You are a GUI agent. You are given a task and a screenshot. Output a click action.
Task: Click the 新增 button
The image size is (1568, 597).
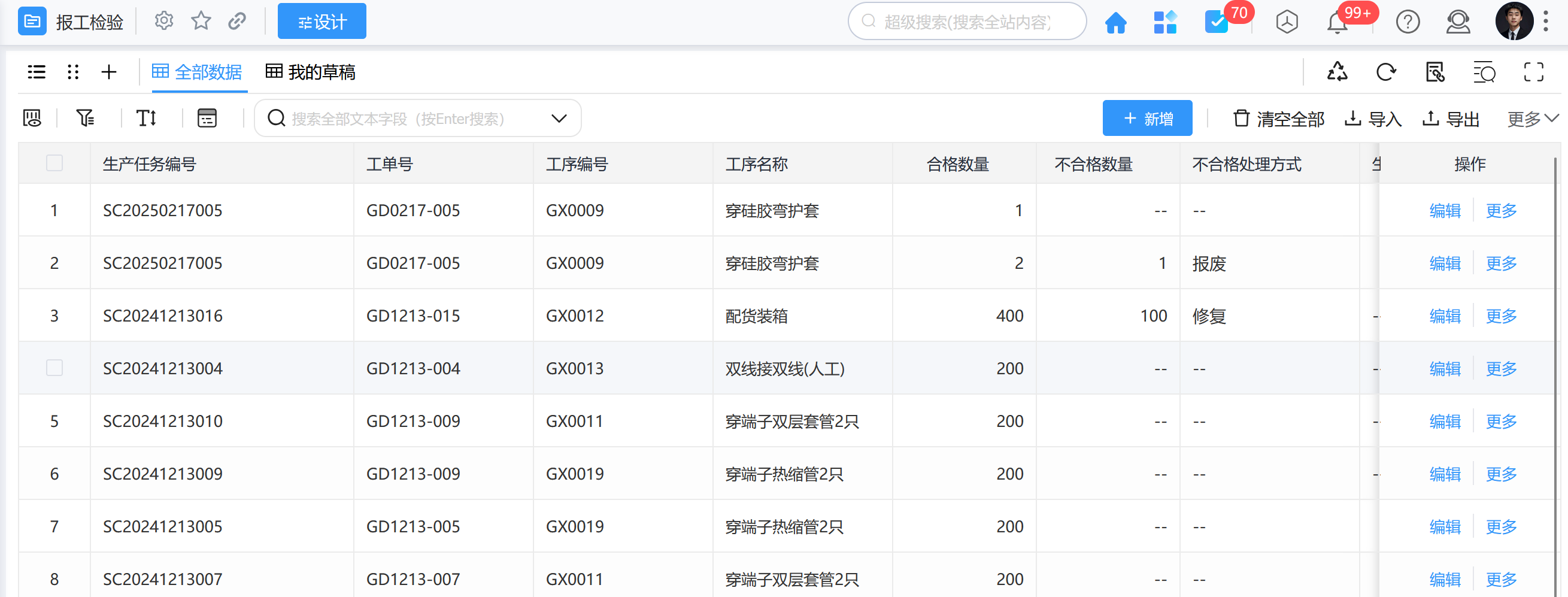coord(1147,119)
